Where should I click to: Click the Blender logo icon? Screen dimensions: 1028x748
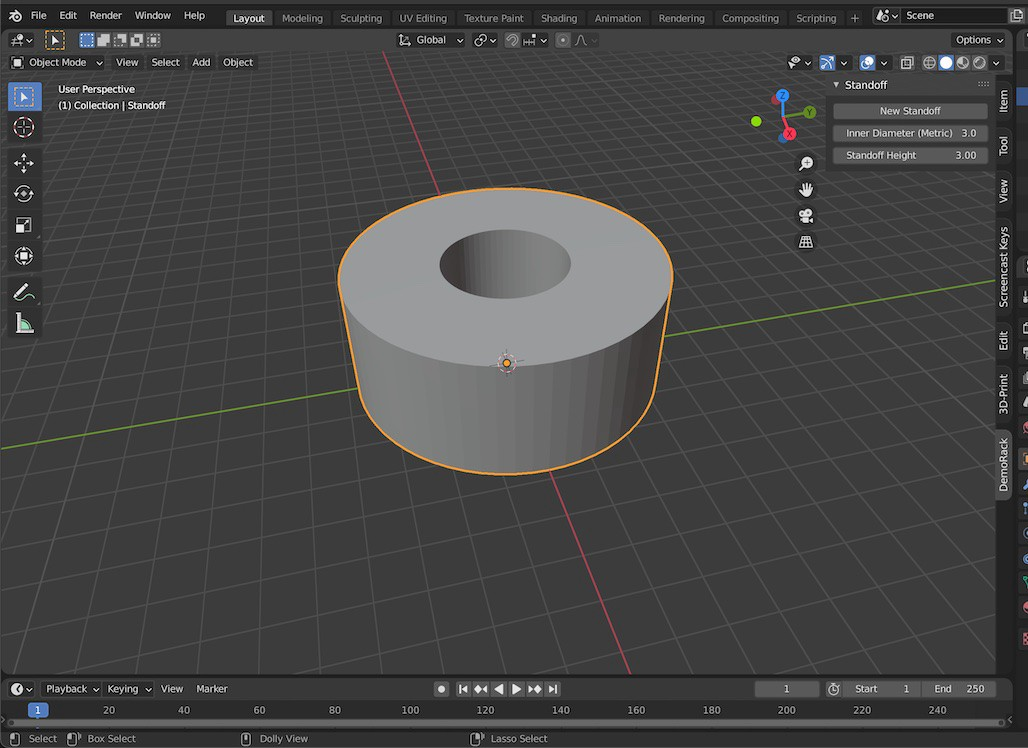15,15
